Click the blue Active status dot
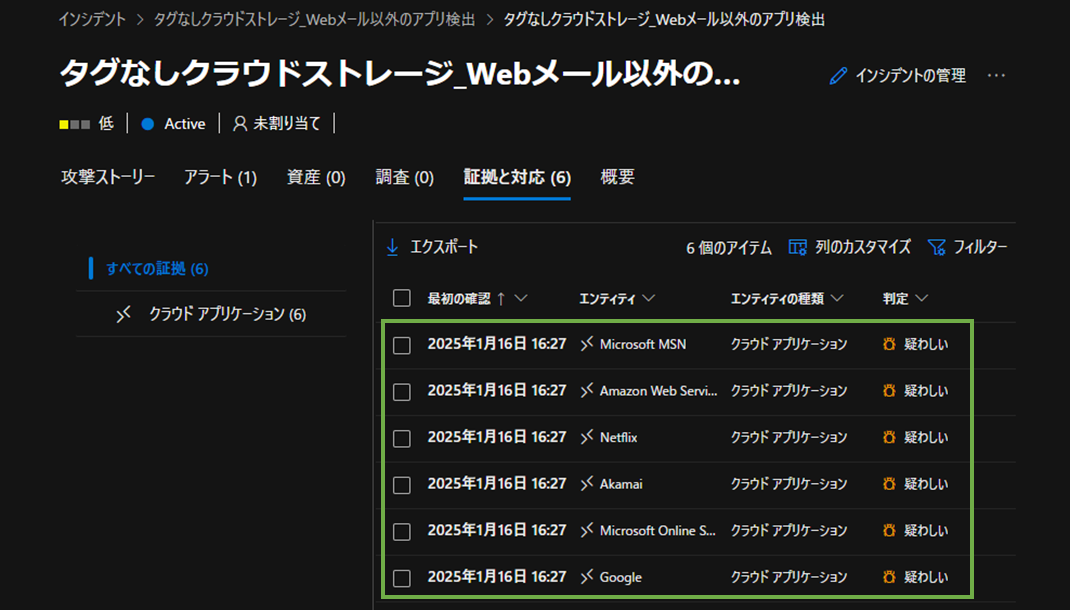This screenshot has width=1070, height=610. 147,124
